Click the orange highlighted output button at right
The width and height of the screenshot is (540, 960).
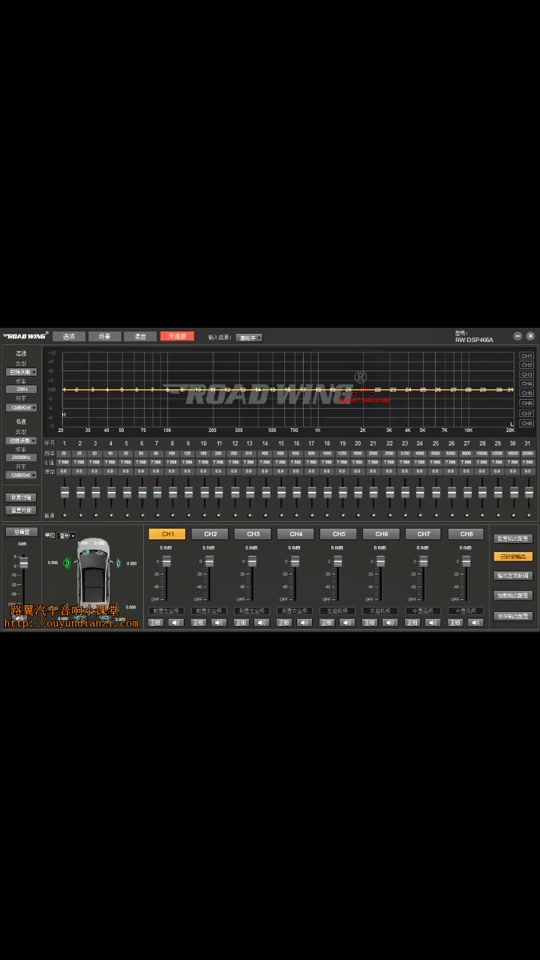tap(513, 557)
